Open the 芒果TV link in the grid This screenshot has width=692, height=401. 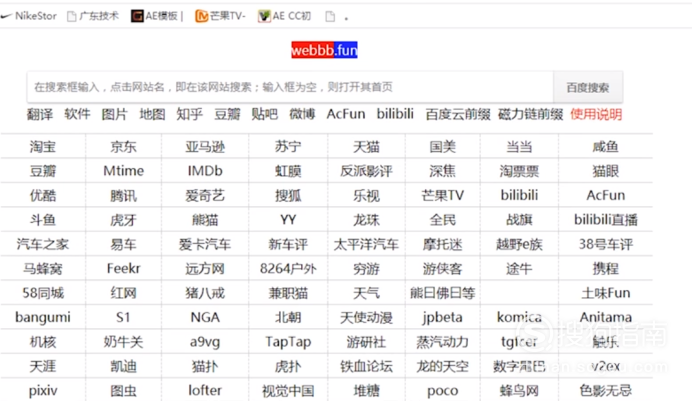coord(443,195)
